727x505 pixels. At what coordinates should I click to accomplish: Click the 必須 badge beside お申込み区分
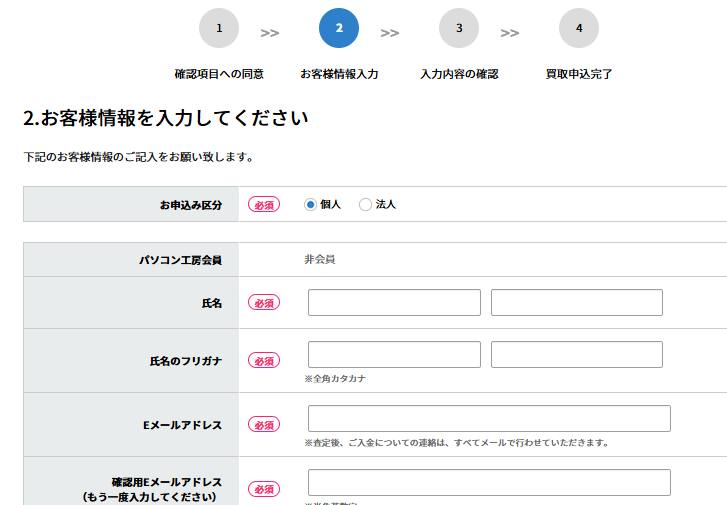(264, 204)
